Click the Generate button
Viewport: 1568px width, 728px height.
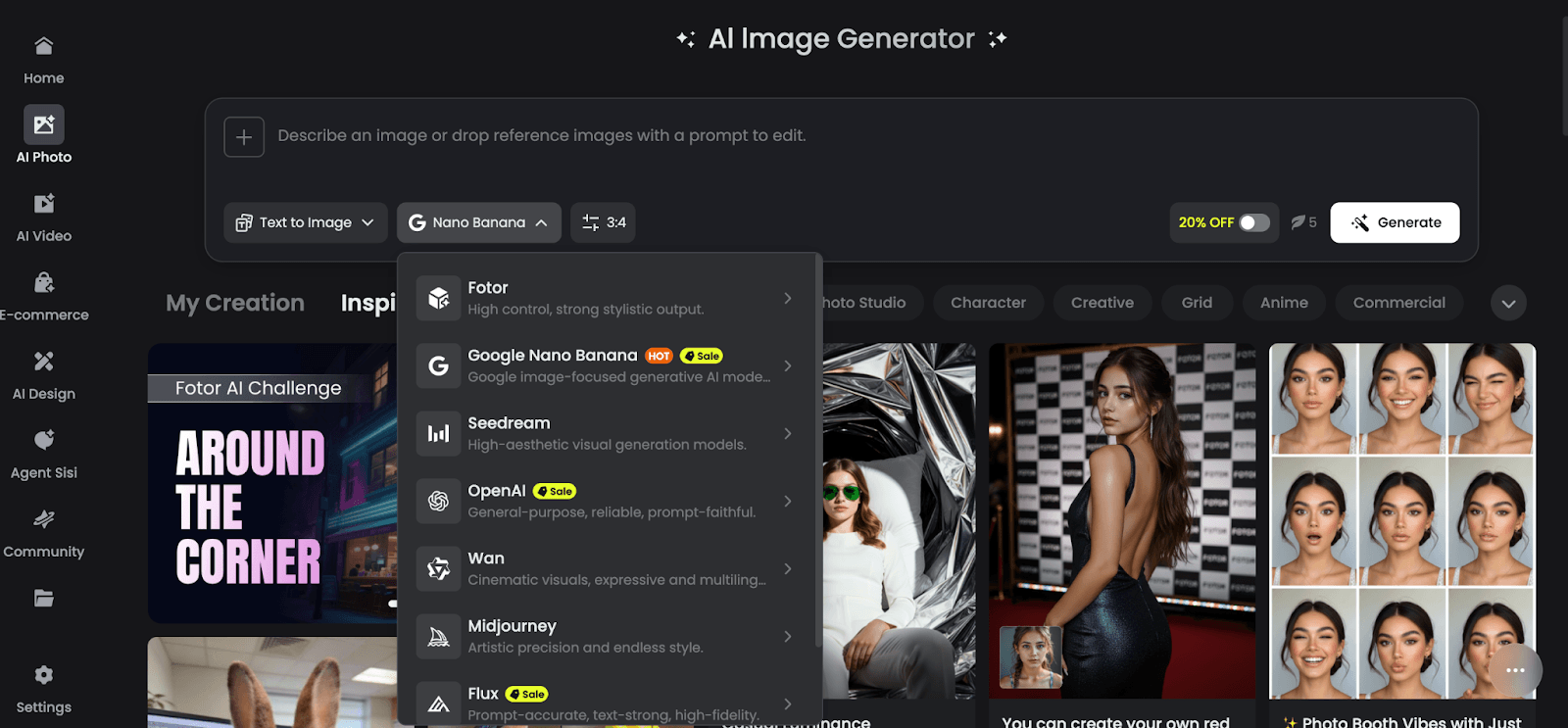[x=1395, y=222]
